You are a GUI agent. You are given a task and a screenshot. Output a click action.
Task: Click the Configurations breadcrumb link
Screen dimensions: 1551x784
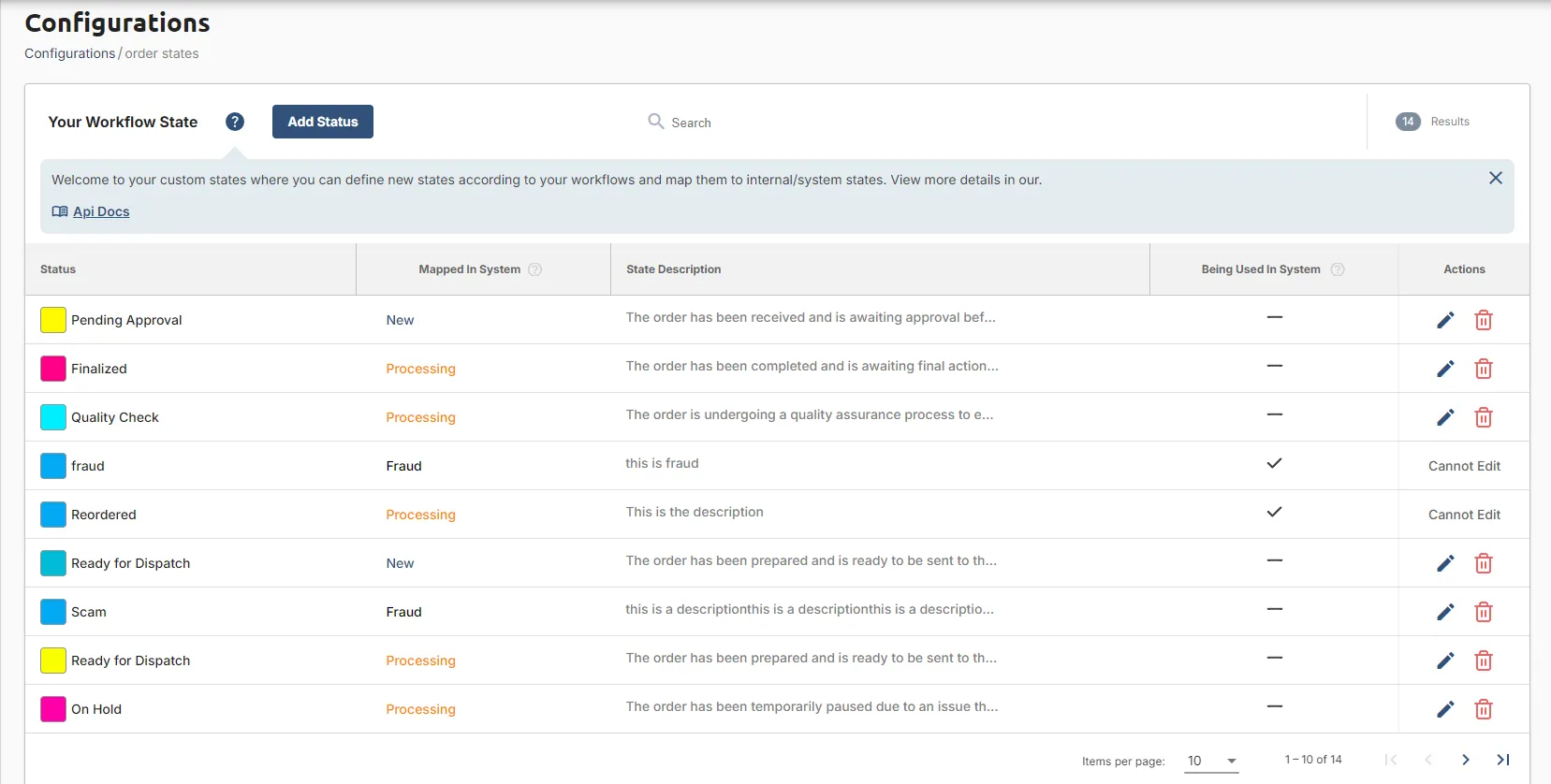(x=70, y=53)
